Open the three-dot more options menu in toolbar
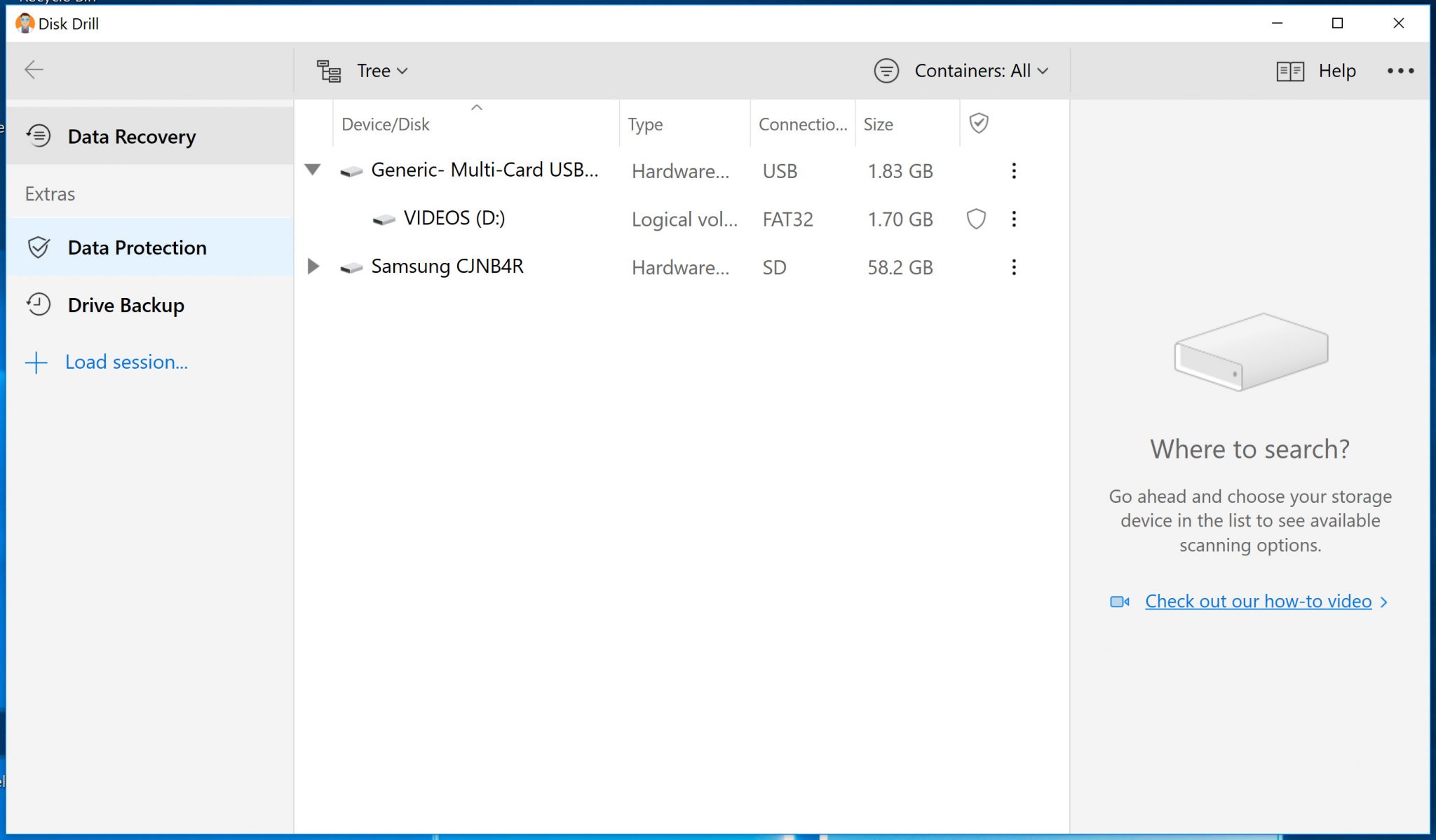The height and width of the screenshot is (840, 1436). [x=1400, y=71]
